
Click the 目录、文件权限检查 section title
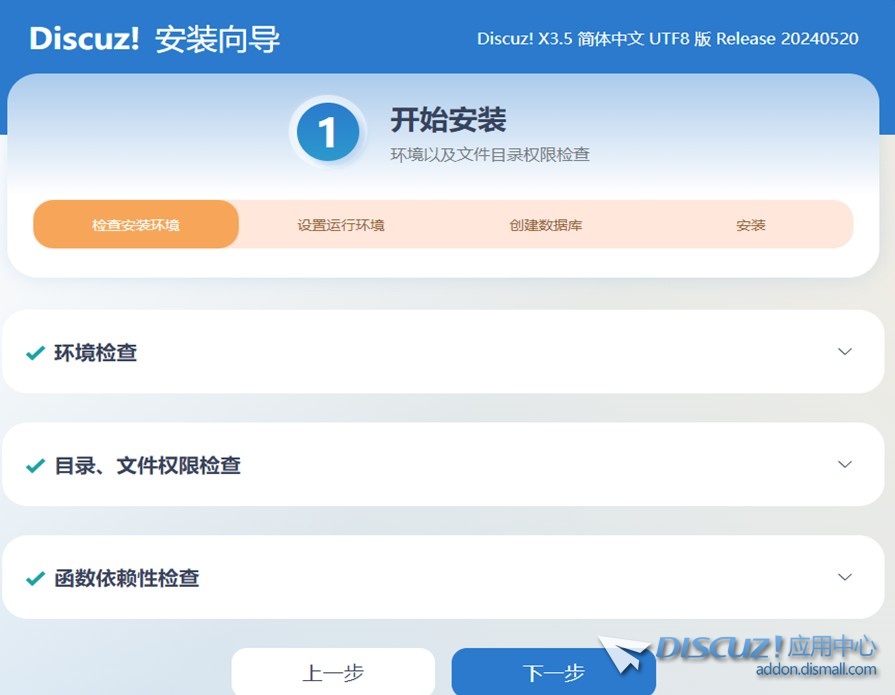(x=148, y=466)
